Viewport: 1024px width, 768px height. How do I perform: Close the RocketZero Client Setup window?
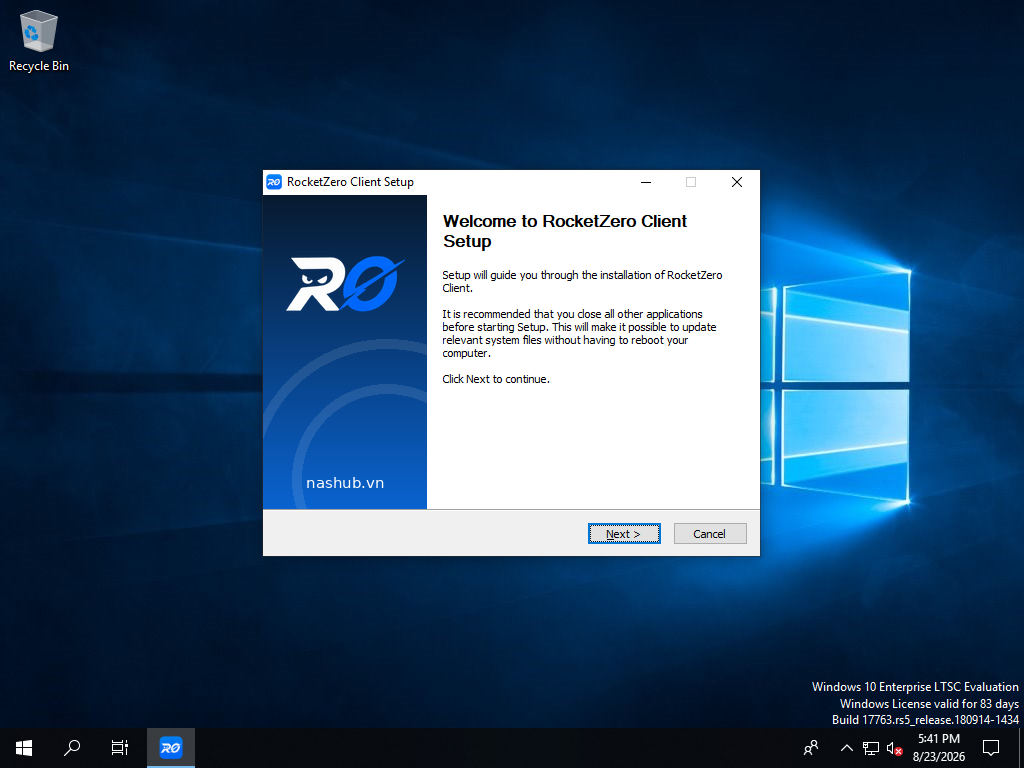pos(737,182)
